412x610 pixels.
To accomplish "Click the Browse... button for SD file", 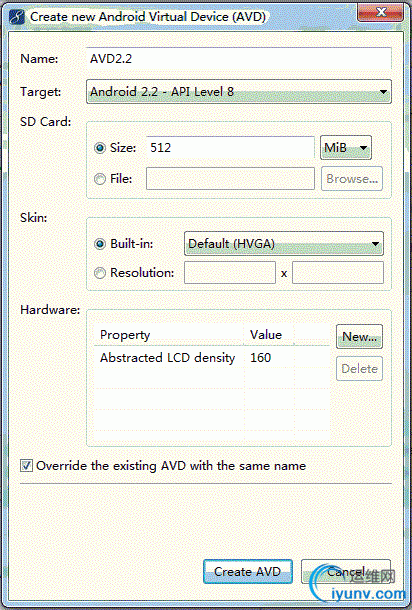I will click(352, 179).
